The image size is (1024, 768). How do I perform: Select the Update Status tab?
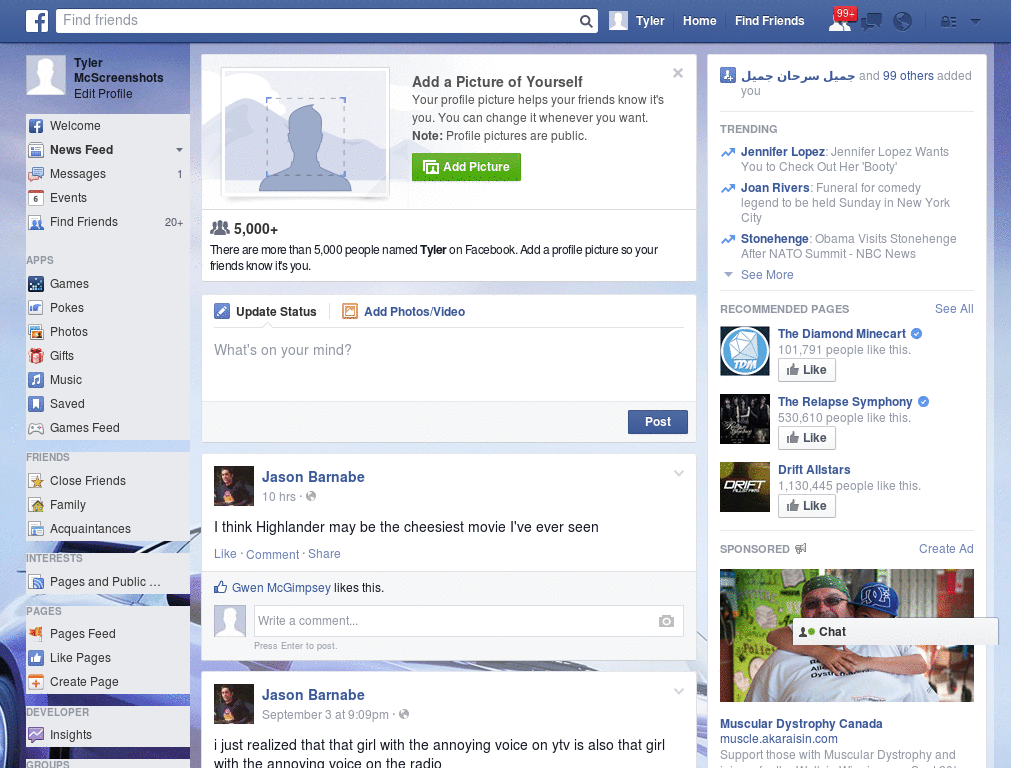tap(266, 312)
